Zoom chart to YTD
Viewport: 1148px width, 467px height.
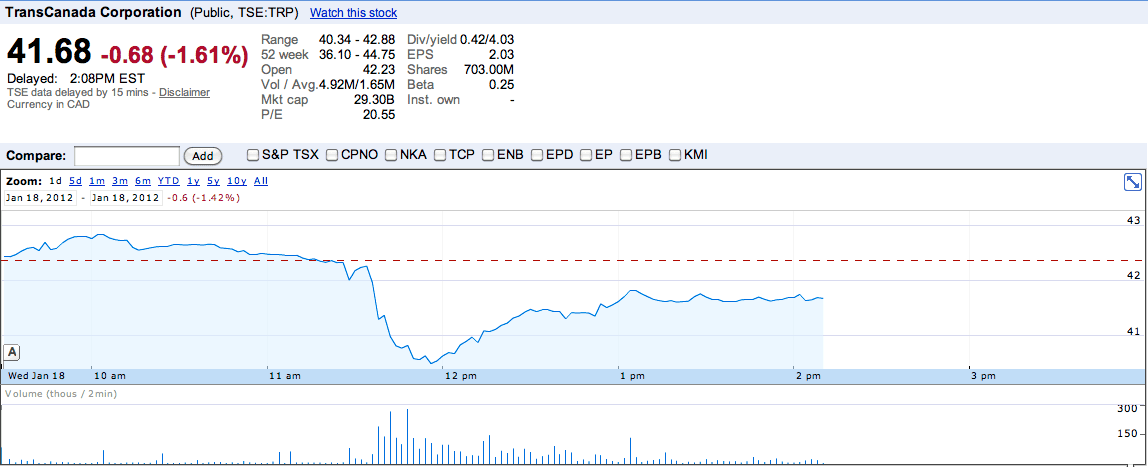click(x=168, y=181)
